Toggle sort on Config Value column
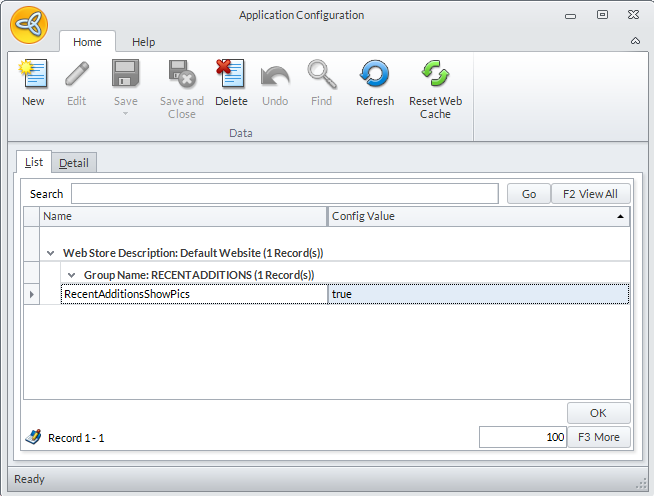654x496 pixels. pos(478,216)
